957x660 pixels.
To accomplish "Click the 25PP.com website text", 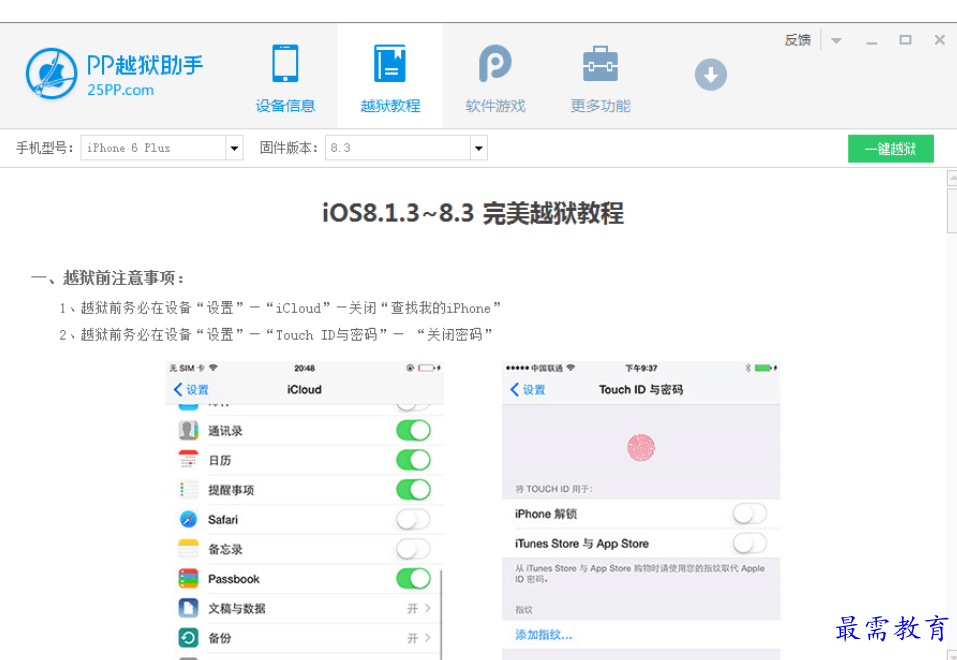I will [120, 90].
